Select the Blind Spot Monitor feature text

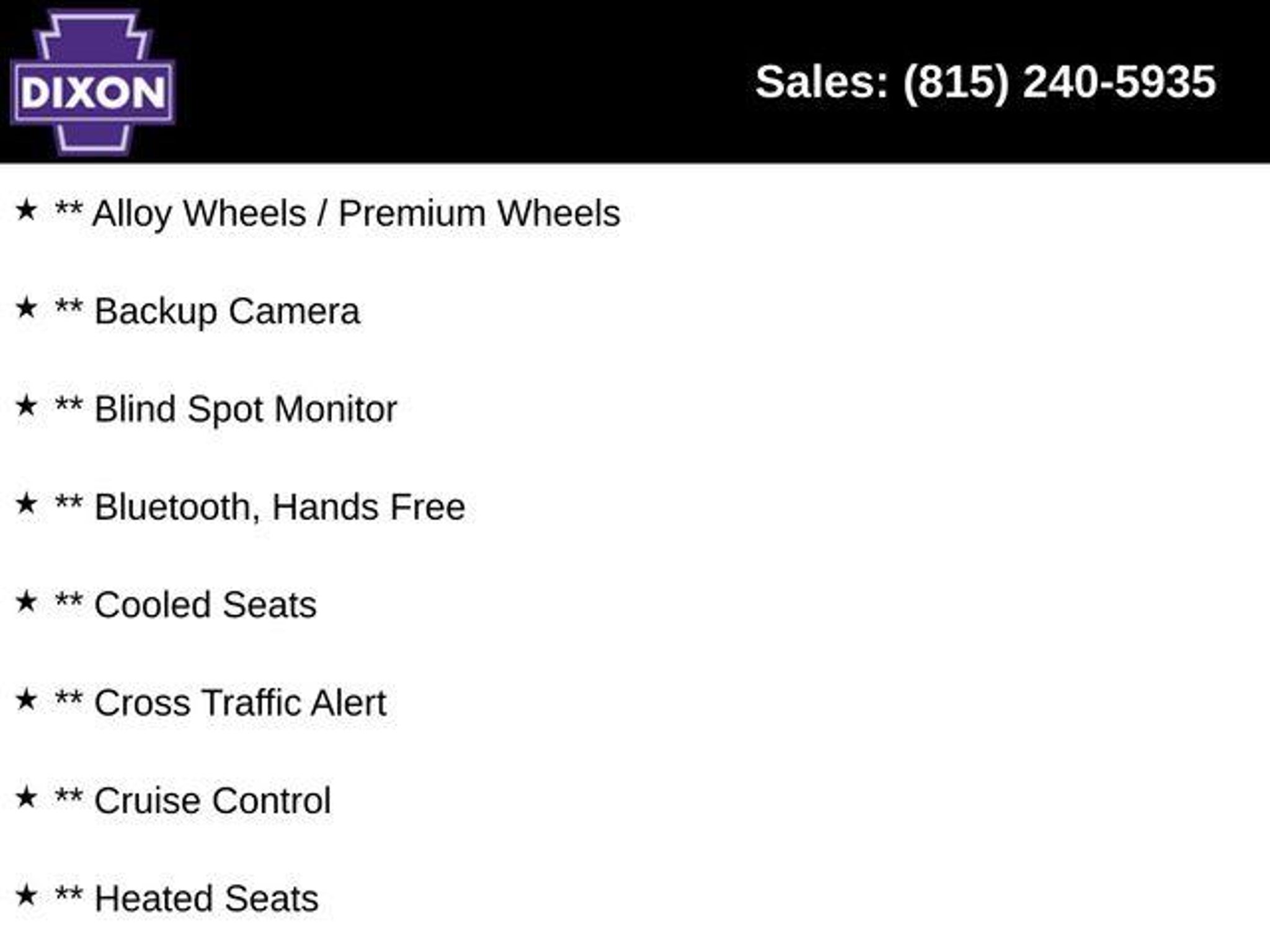[x=246, y=409]
